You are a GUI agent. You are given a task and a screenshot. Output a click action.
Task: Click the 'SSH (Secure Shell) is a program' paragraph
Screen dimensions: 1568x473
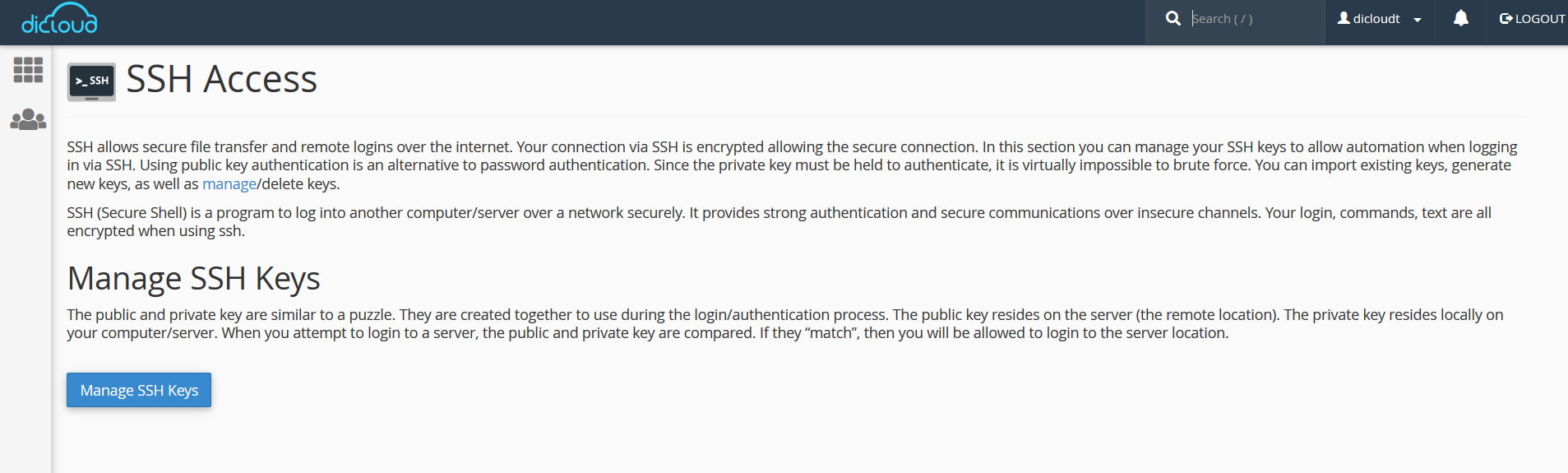pyautogui.click(x=779, y=222)
